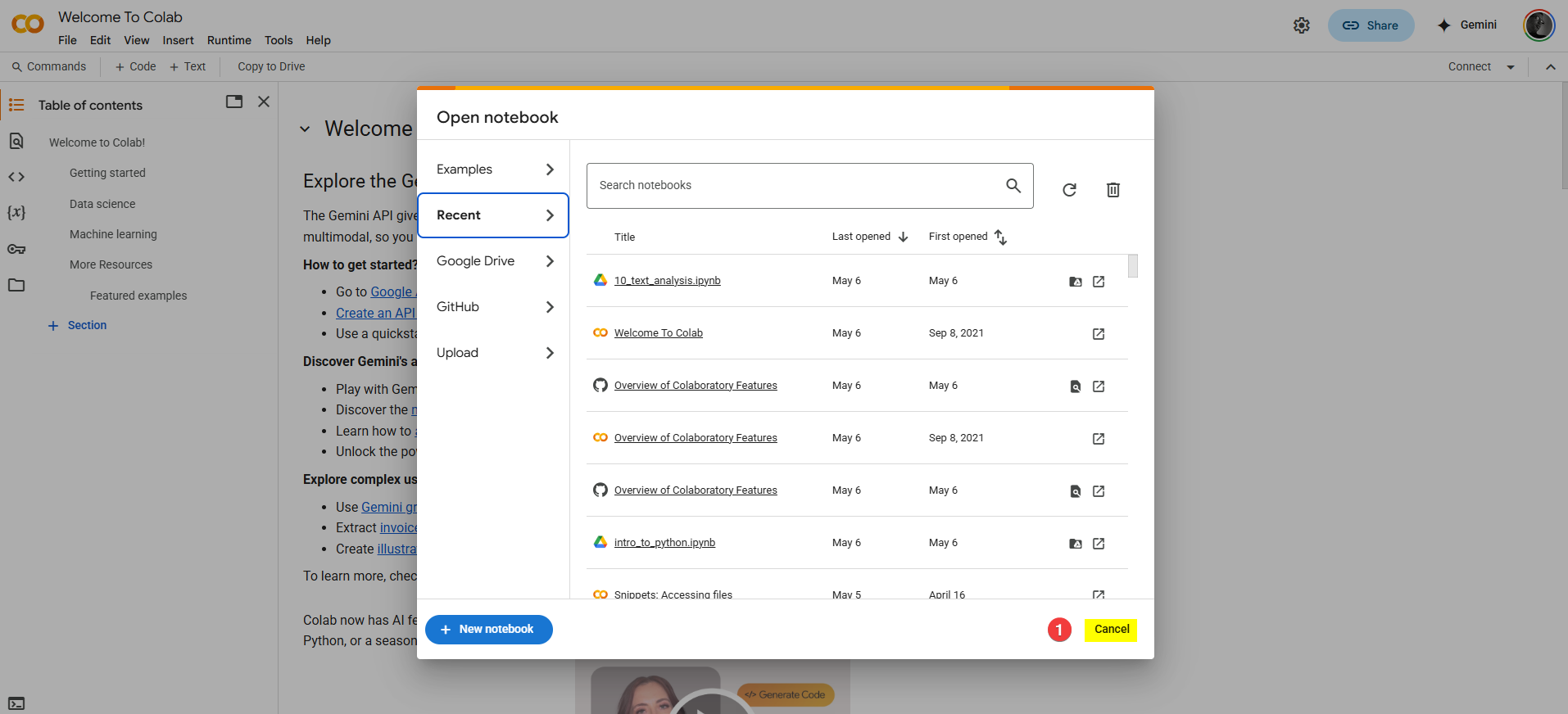This screenshot has height=714, width=1568.
Task: Go to Getting started in contents
Action: [107, 174]
